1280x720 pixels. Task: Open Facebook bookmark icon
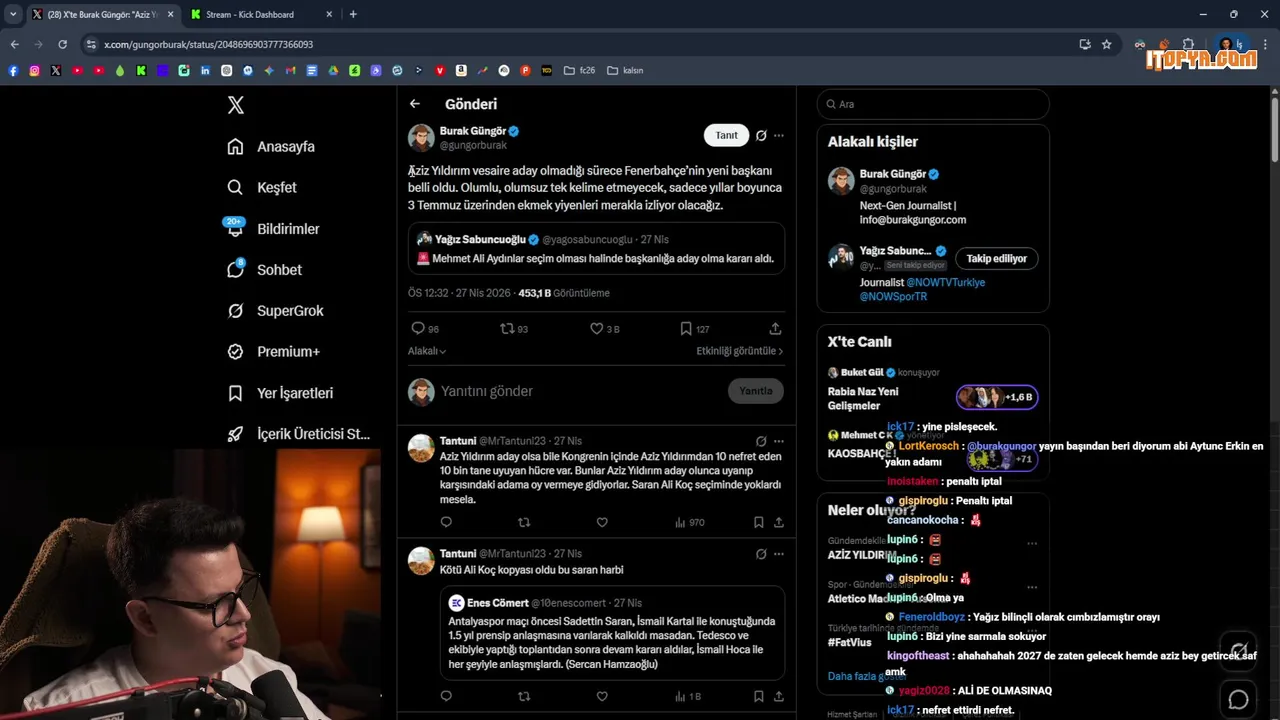pyautogui.click(x=13, y=70)
